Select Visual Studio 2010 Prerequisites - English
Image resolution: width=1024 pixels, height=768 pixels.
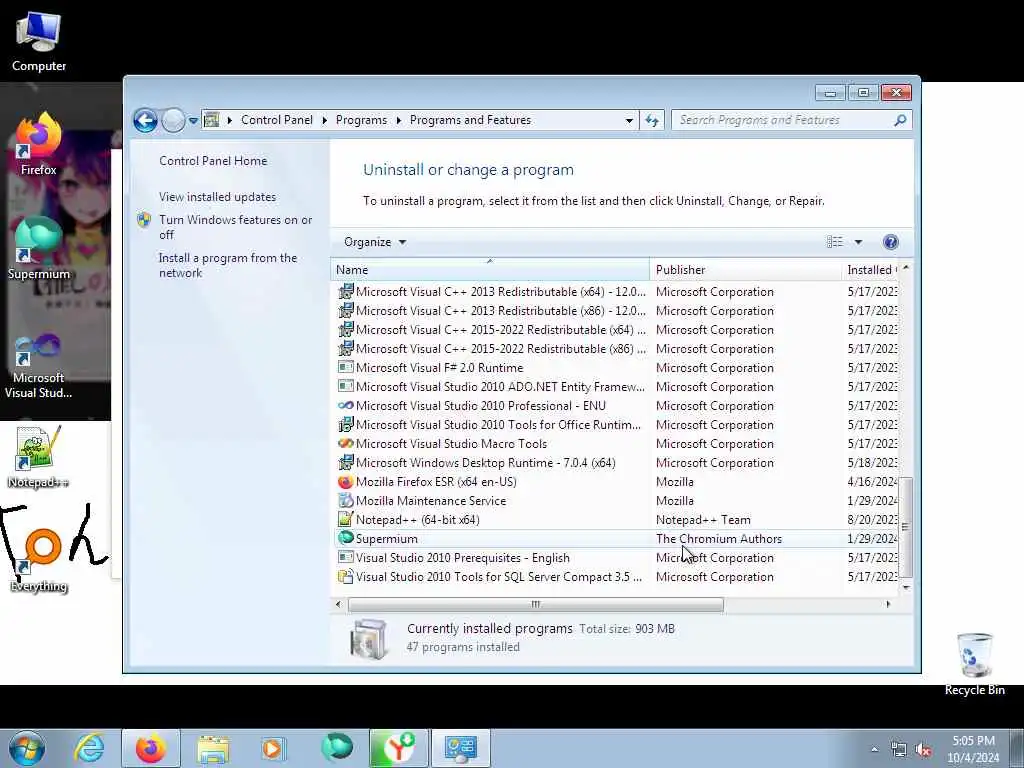click(x=616, y=558)
